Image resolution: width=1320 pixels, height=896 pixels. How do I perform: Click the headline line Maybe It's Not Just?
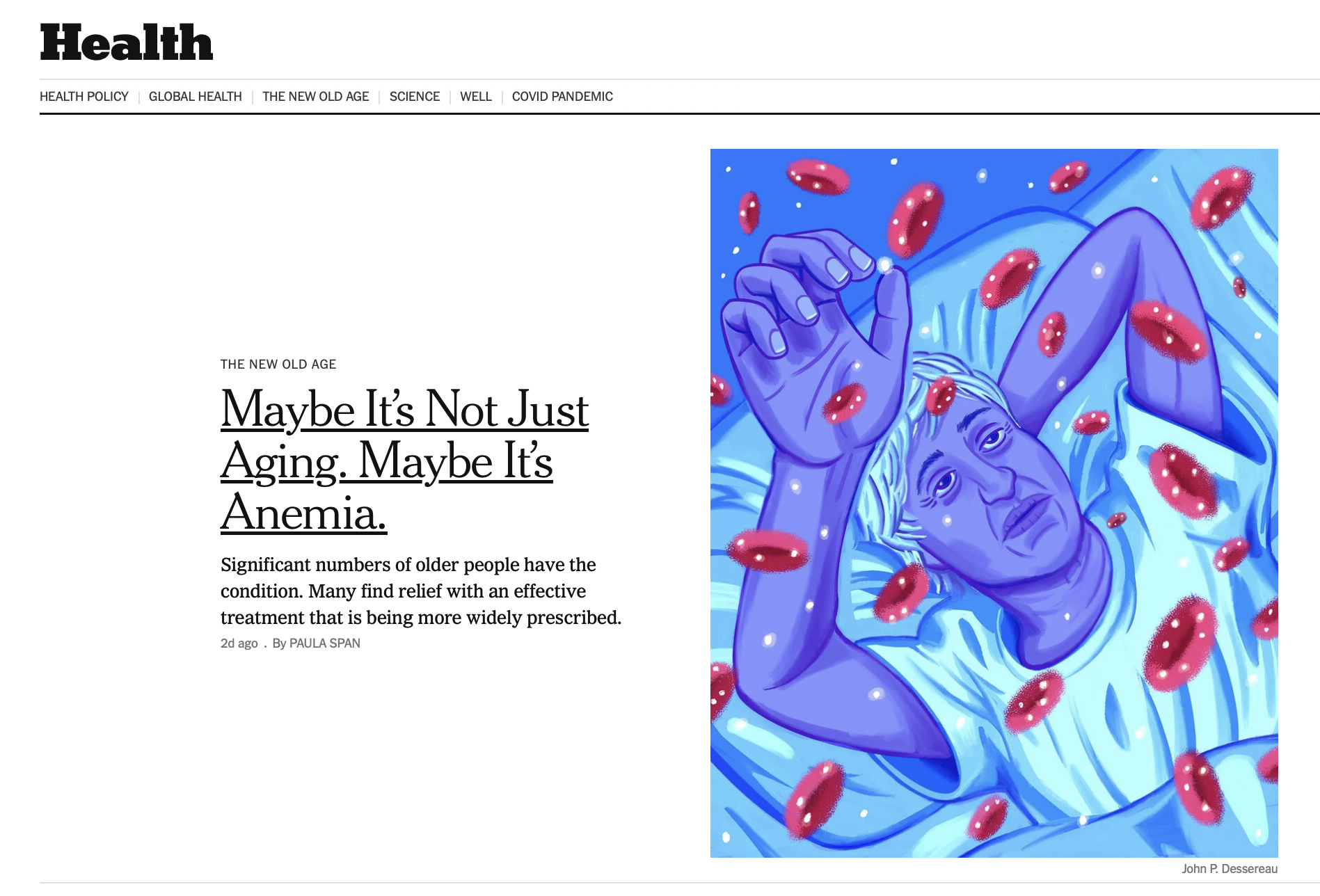405,409
